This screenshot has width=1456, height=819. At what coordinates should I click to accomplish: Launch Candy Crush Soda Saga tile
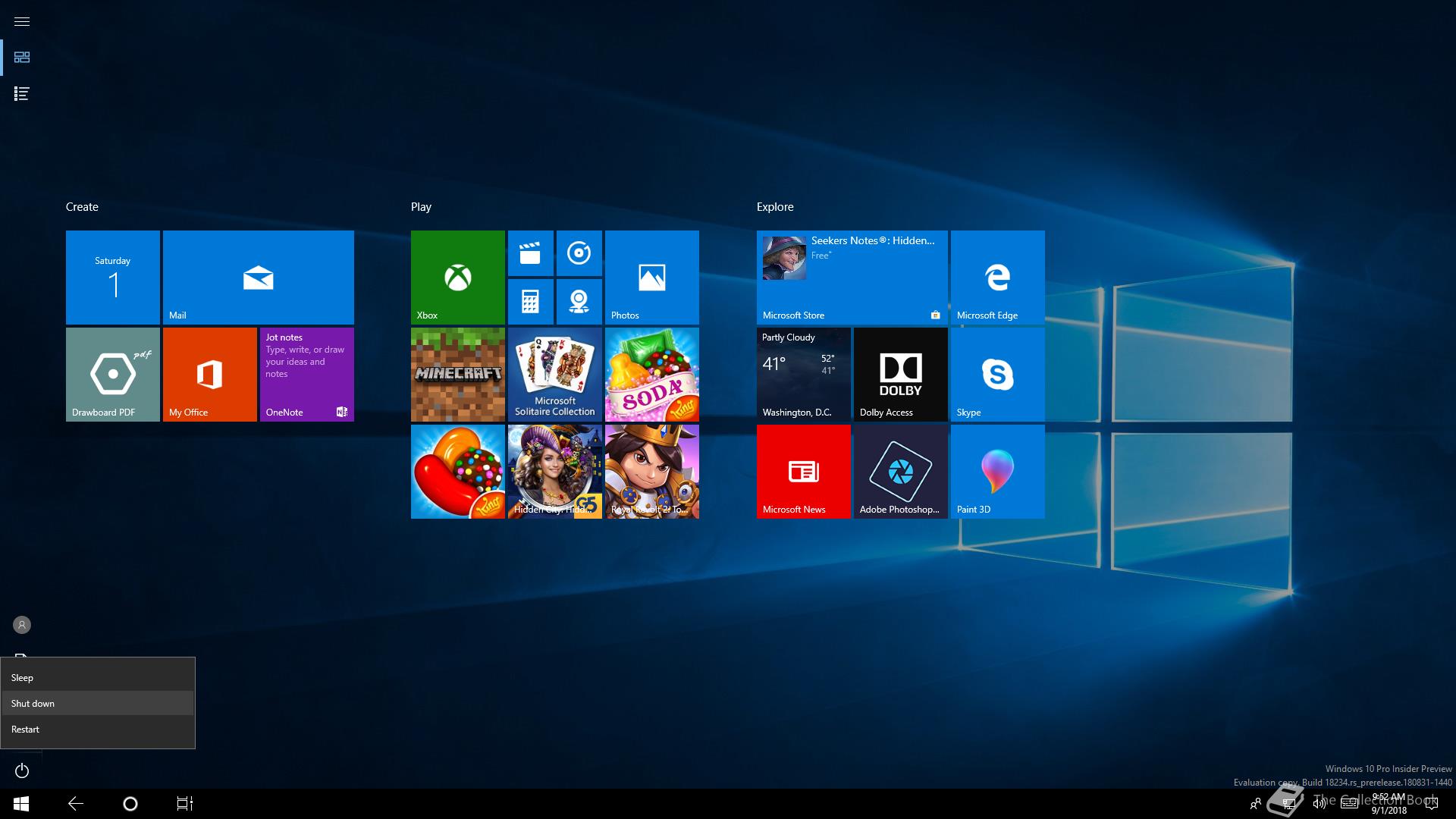652,375
